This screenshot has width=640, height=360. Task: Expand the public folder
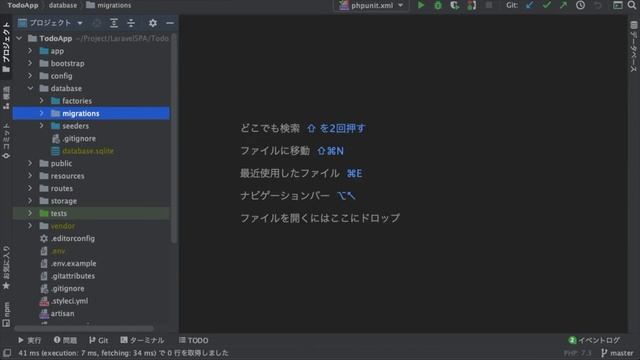tap(30, 163)
